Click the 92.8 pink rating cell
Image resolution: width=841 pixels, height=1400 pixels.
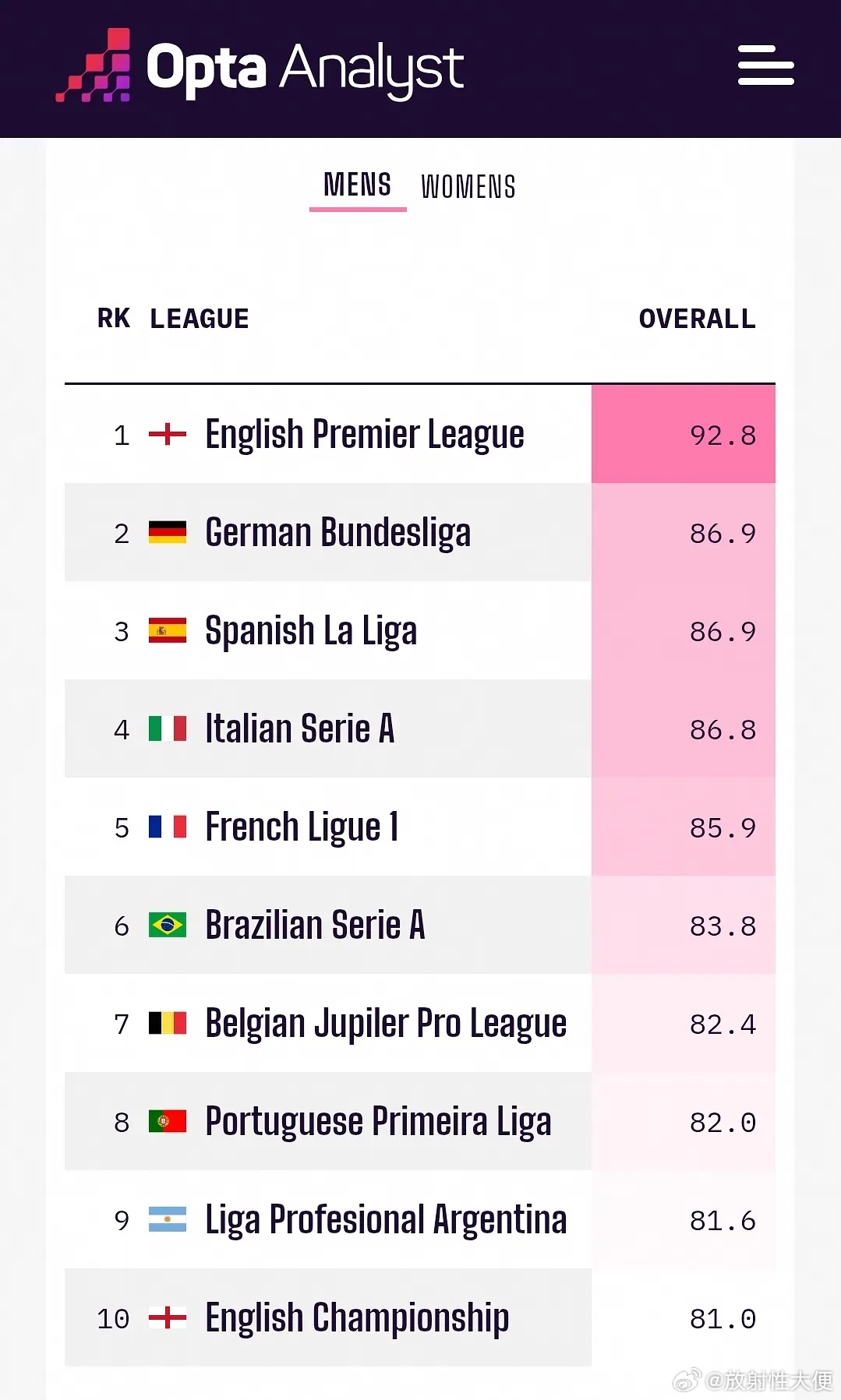[684, 434]
